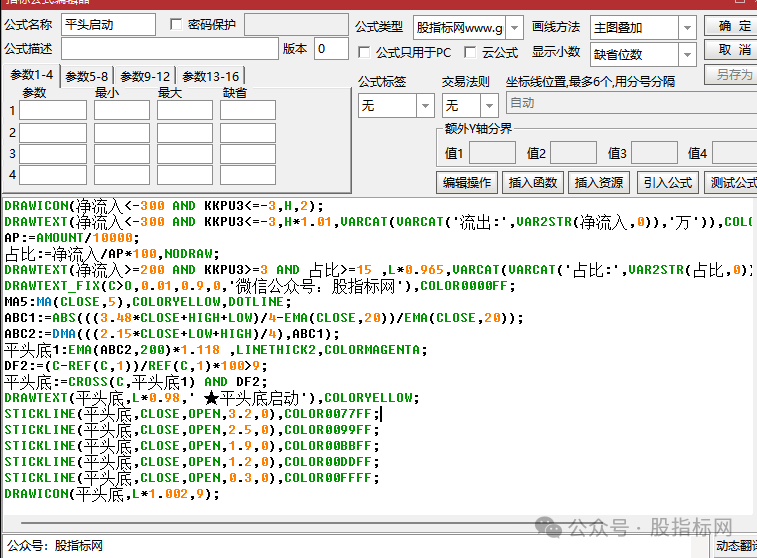Click the 取消 button
Image resolution: width=757 pixels, height=558 pixels.
coord(731,50)
